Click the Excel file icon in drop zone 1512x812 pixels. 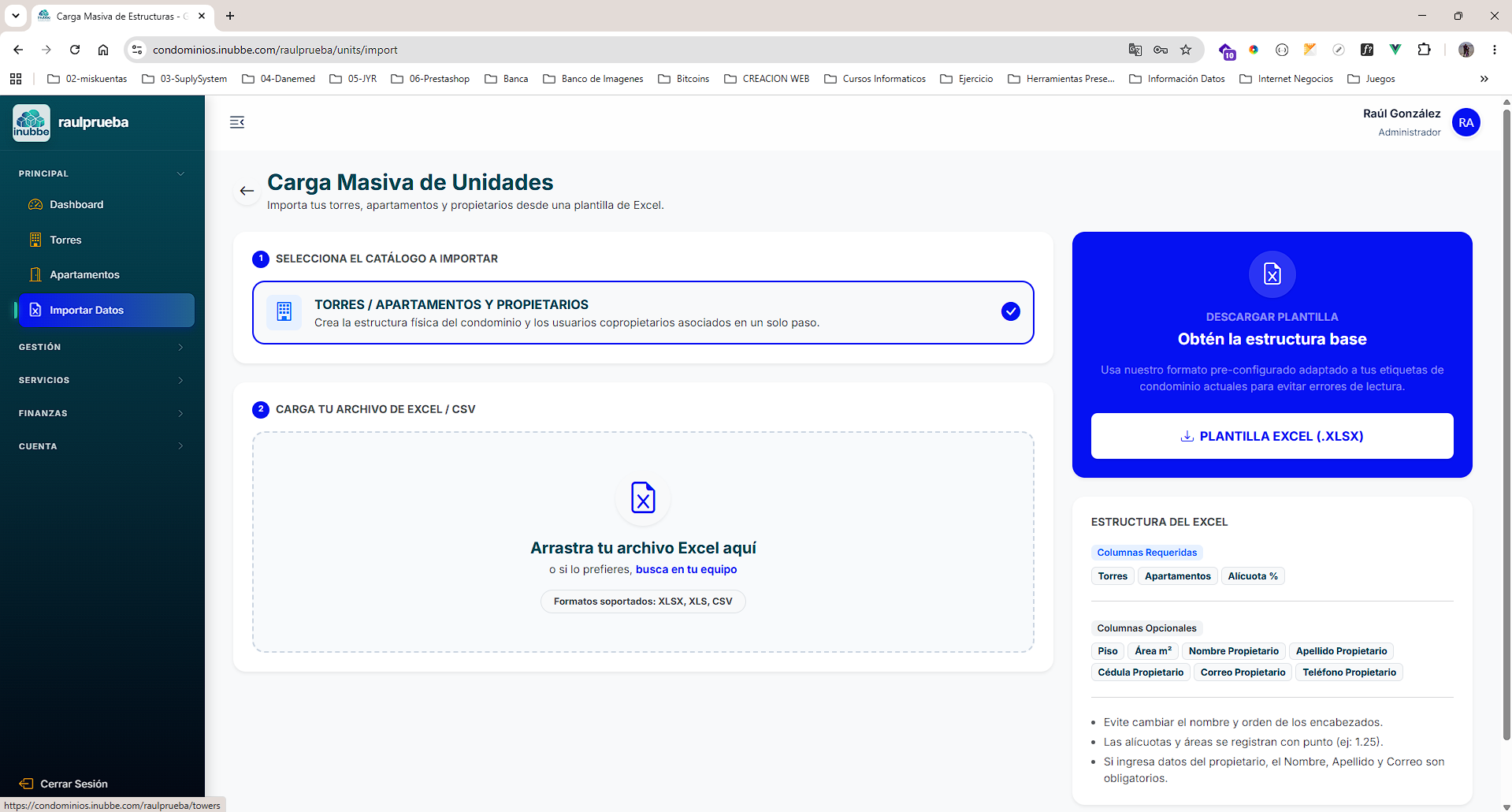643,497
